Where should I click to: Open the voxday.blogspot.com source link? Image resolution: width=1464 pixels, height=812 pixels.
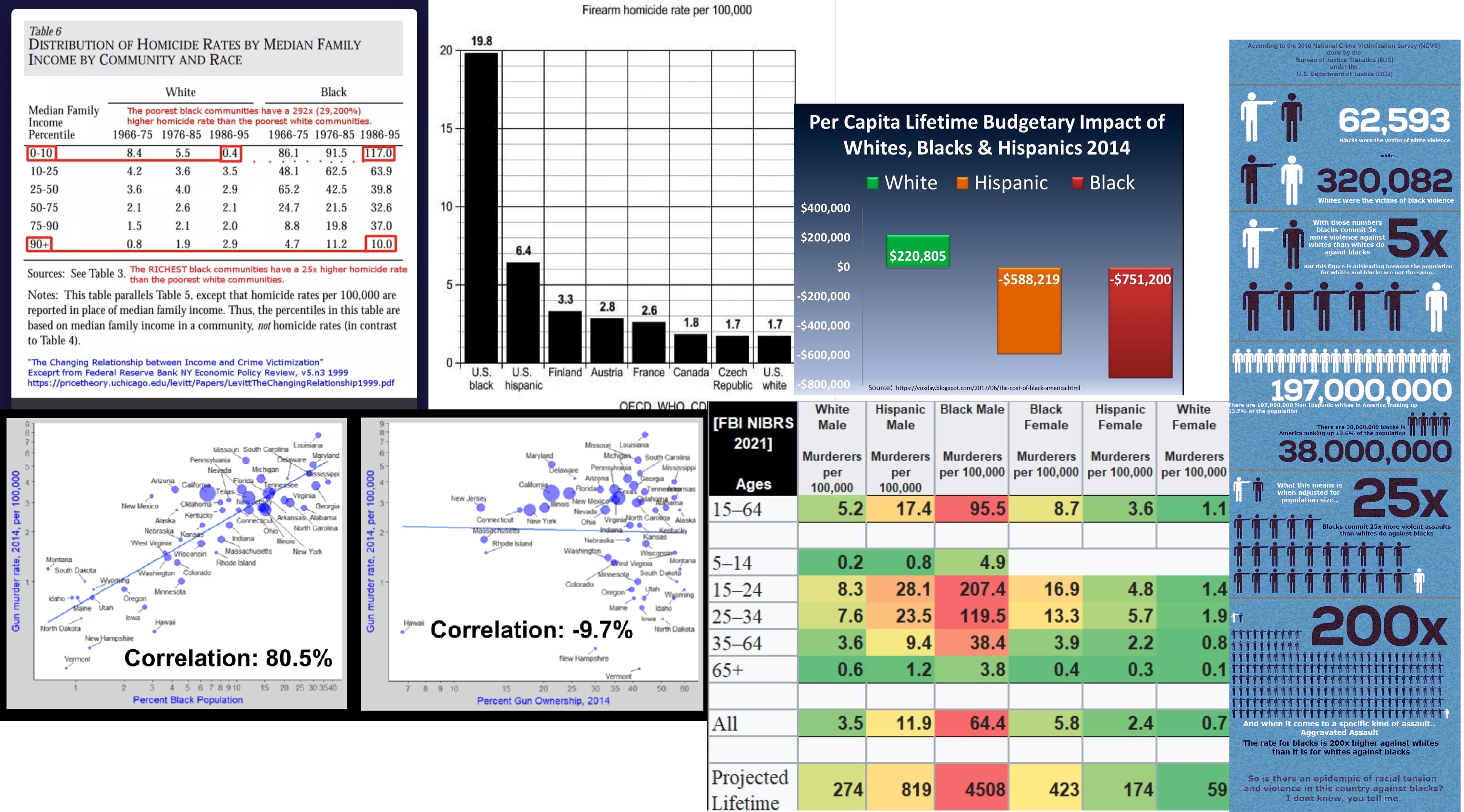pos(987,388)
